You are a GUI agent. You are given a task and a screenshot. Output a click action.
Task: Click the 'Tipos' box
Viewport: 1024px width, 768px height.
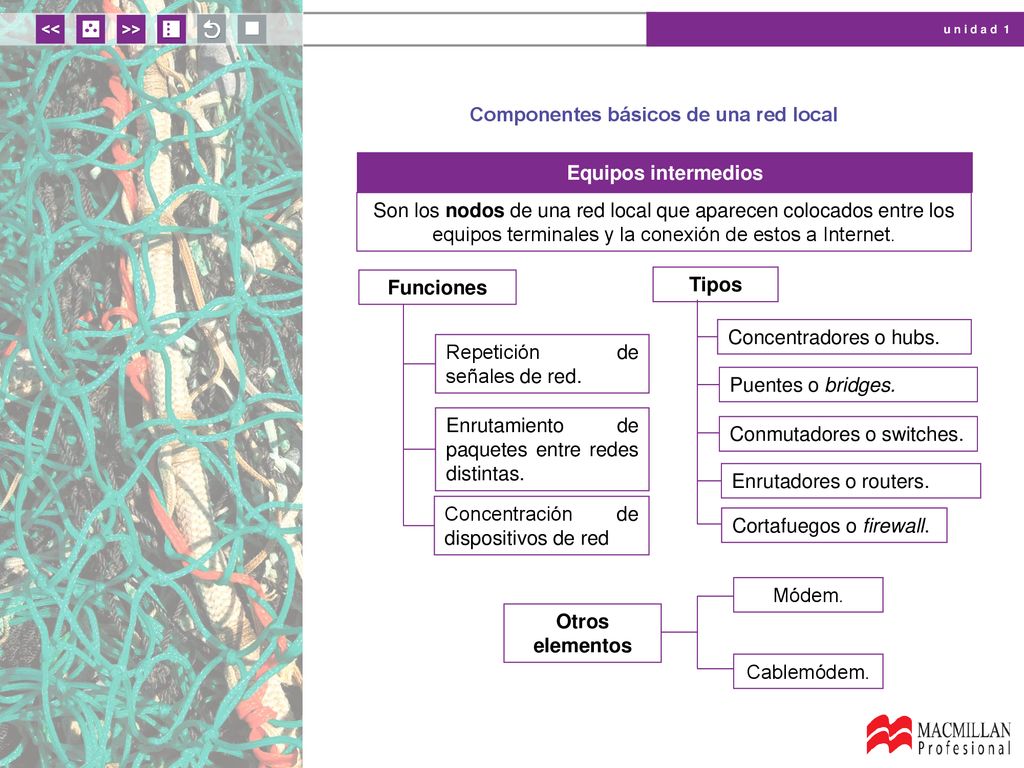coord(715,284)
